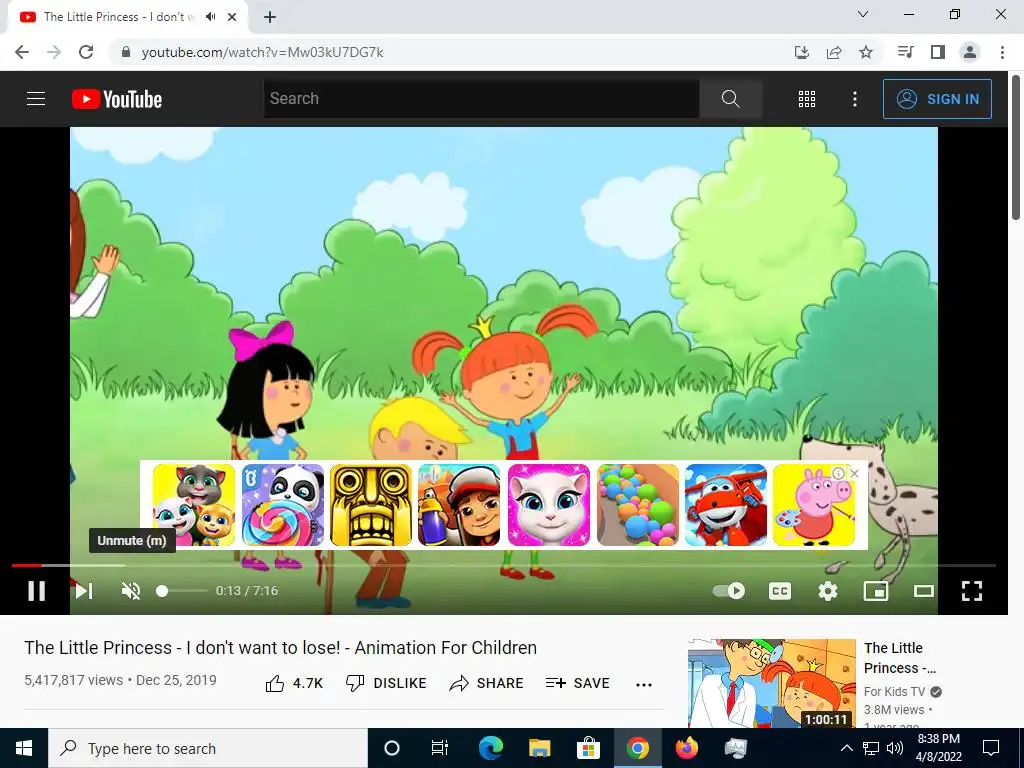The height and width of the screenshot is (768, 1024).
Task: Open File Explorer from the taskbar
Action: [539, 748]
